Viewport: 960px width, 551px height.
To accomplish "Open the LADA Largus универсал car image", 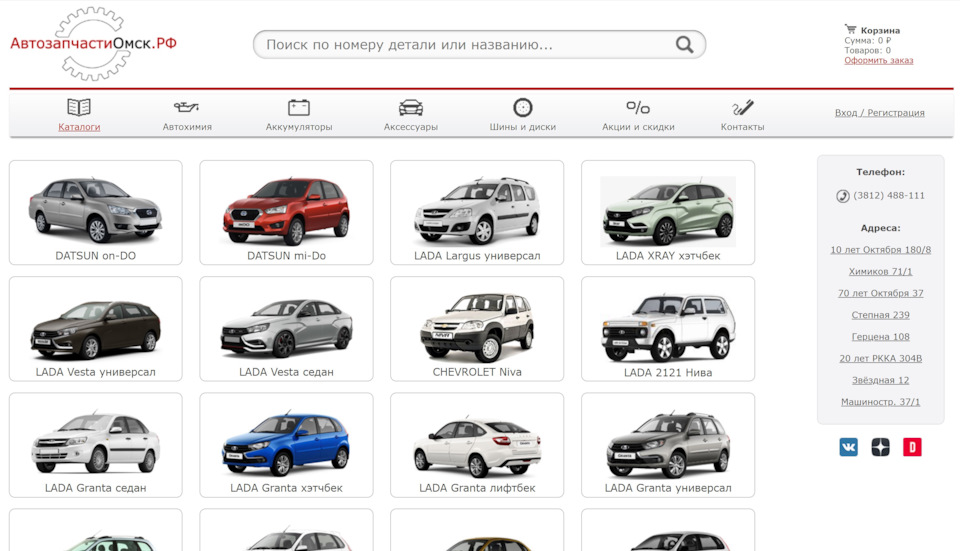I will (477, 210).
